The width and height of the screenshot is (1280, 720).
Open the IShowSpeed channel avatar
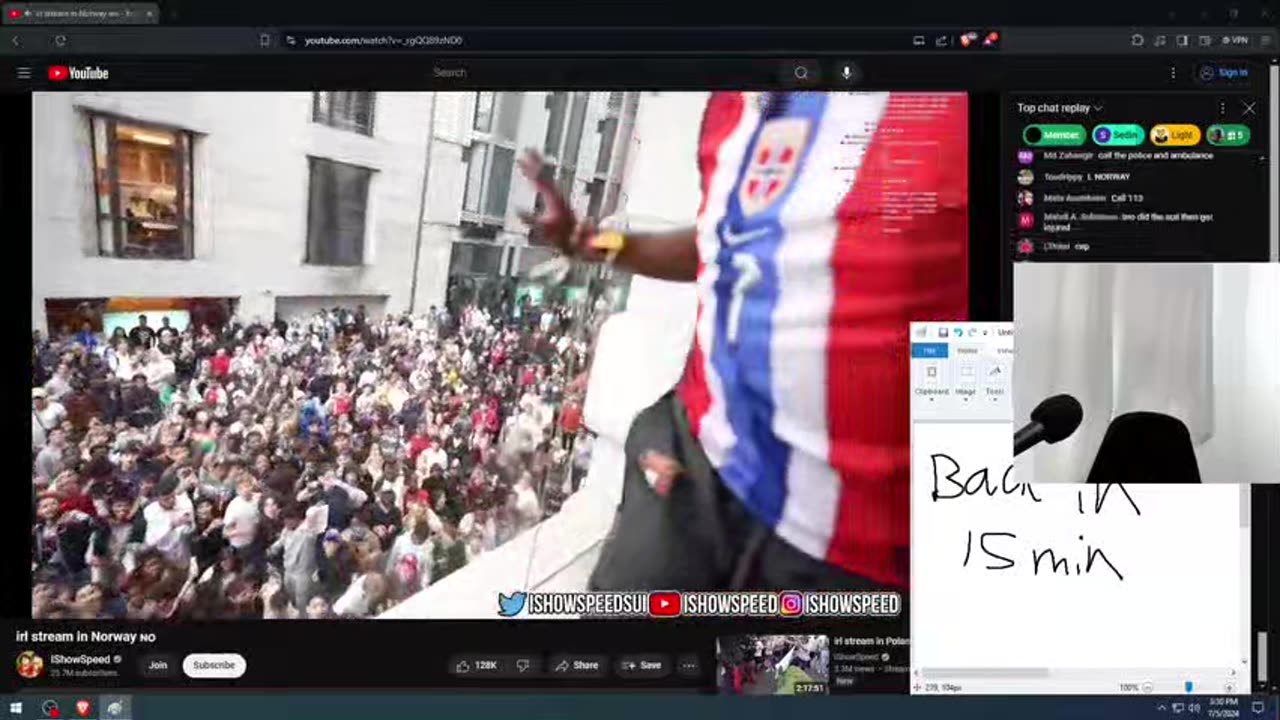29,665
